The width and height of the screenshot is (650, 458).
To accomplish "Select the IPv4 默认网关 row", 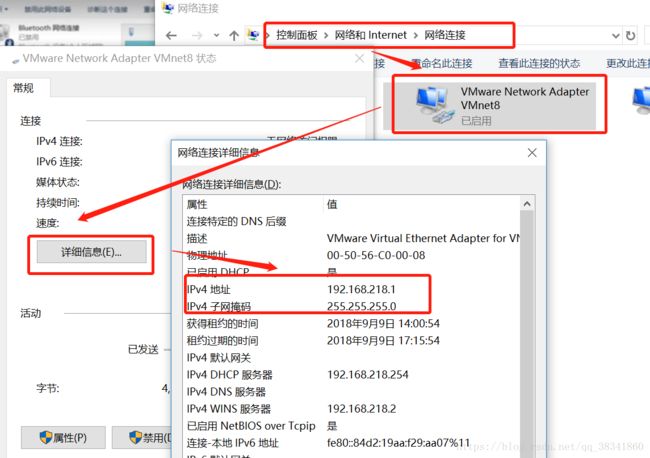I will click(x=352, y=357).
